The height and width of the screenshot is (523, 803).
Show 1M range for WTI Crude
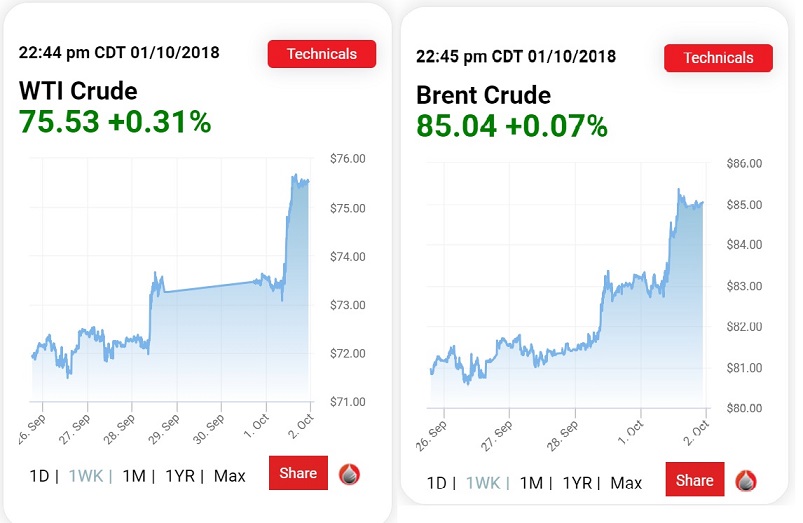tap(134, 476)
